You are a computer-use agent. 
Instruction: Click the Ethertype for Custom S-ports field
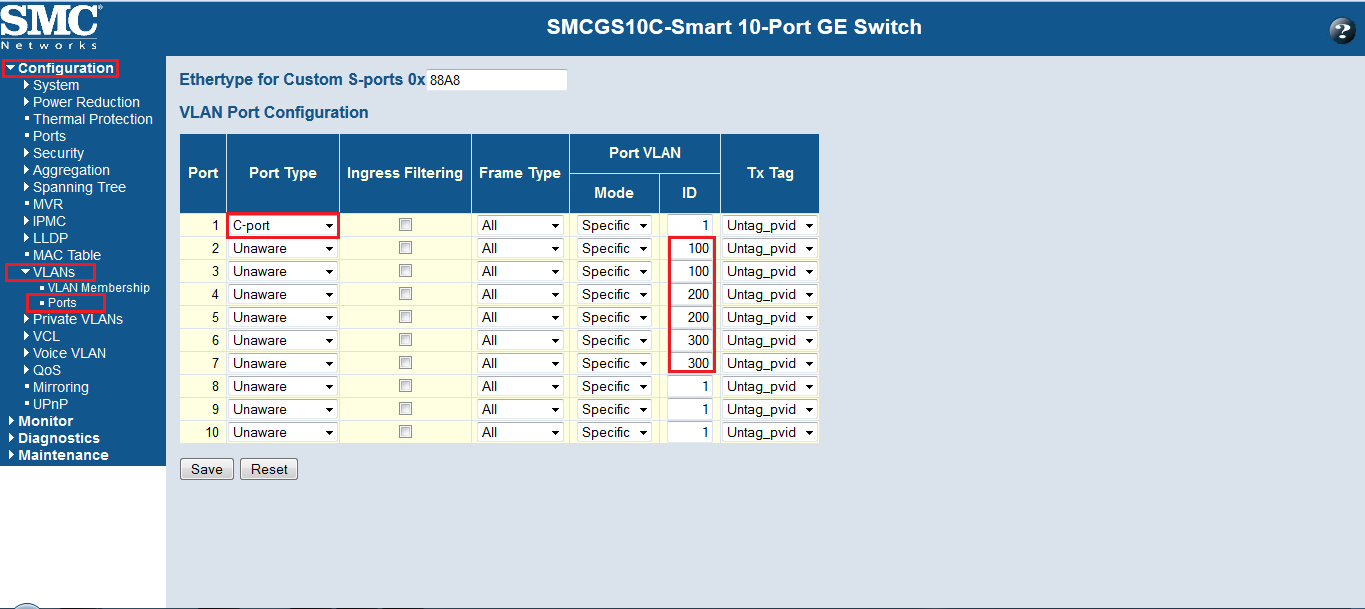tap(496, 80)
